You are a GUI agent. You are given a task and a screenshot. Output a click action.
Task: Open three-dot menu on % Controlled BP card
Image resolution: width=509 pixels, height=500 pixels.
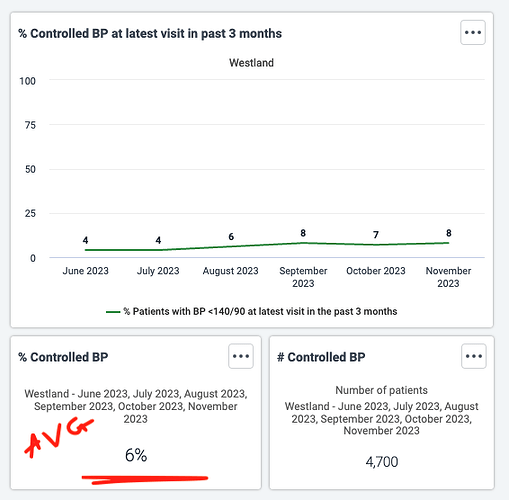coord(241,356)
